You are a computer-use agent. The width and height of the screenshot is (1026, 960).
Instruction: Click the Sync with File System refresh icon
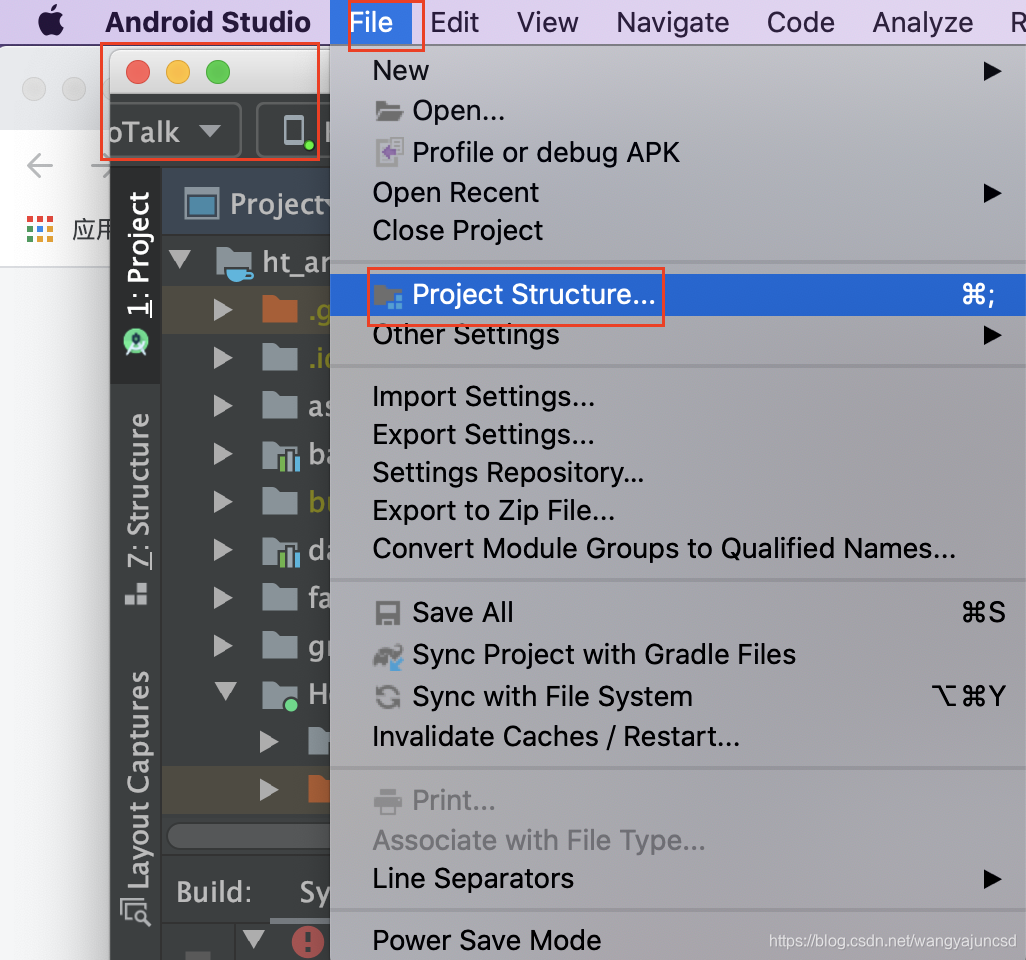[388, 696]
